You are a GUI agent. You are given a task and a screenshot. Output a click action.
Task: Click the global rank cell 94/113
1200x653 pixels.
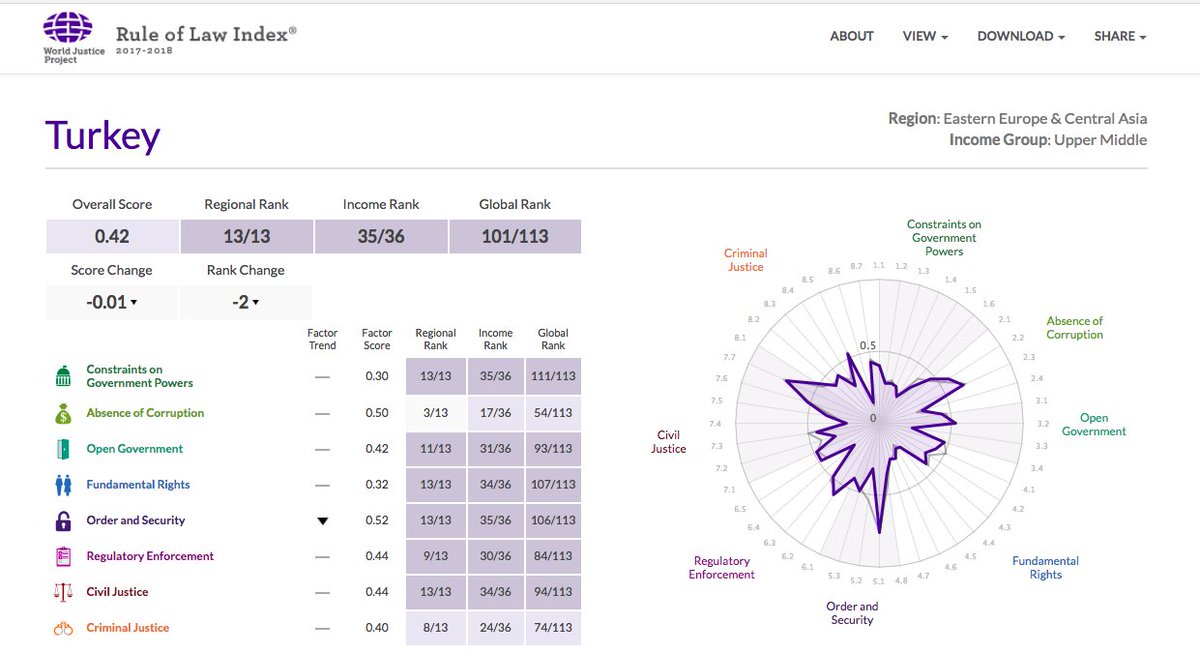click(x=553, y=592)
